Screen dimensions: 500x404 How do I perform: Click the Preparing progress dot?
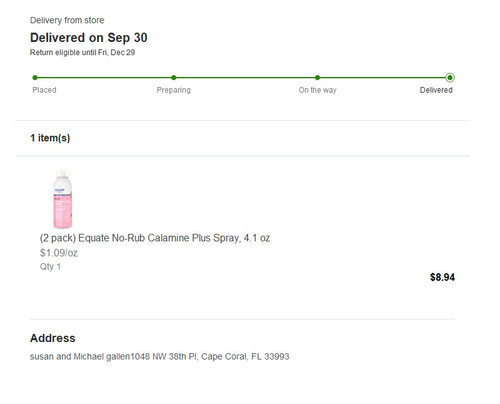coord(174,78)
